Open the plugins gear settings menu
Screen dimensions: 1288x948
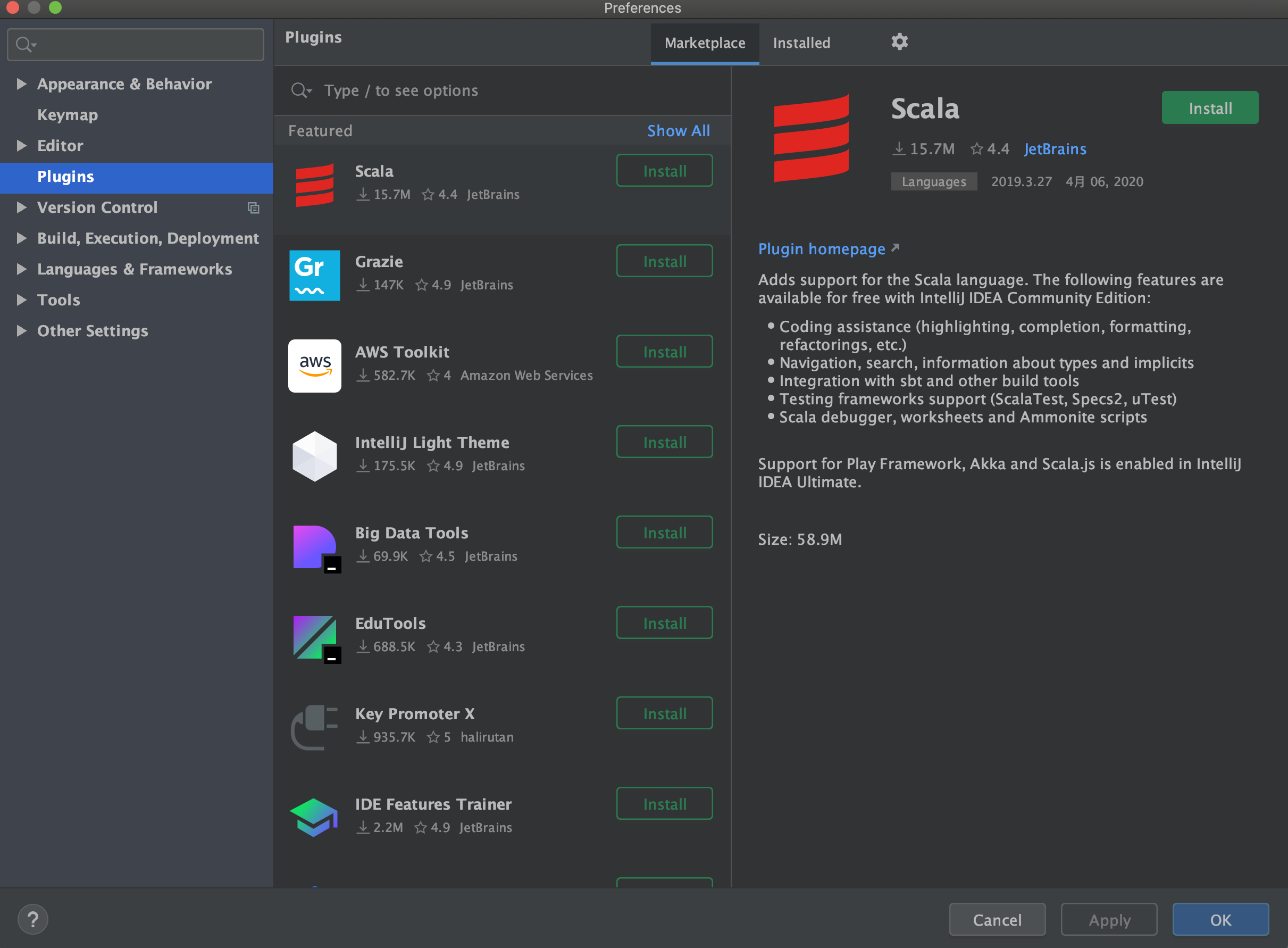(899, 42)
